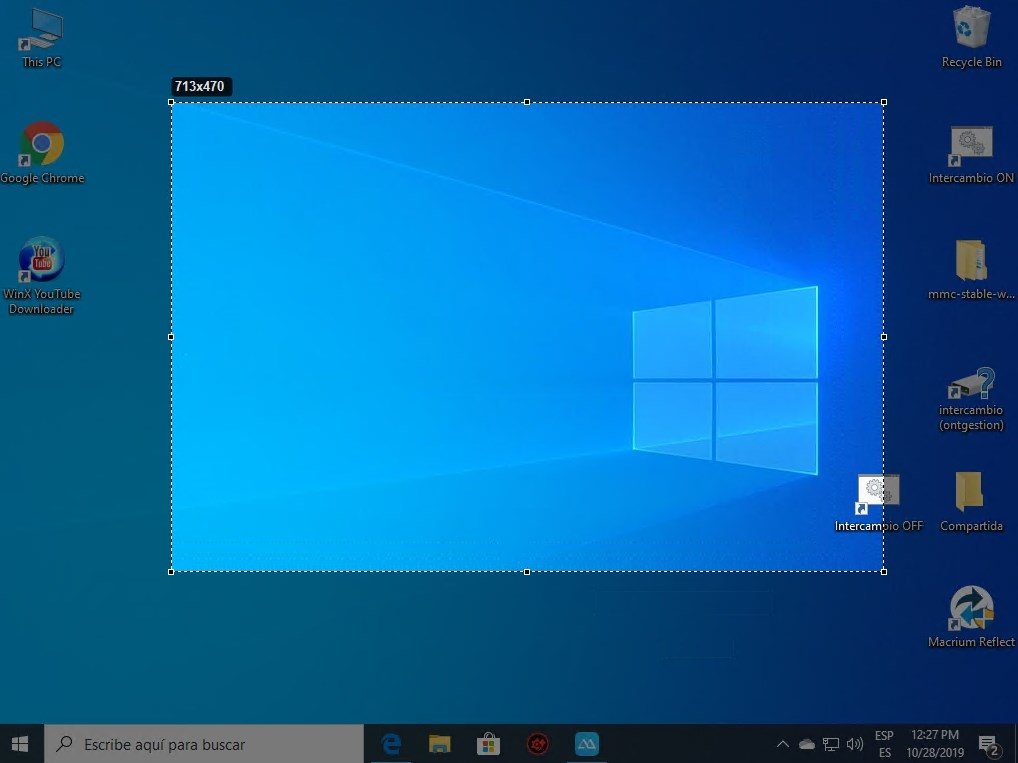This screenshot has height=763, width=1018.
Task: Select the Google Chrome desktop shortcut
Action: [42, 153]
